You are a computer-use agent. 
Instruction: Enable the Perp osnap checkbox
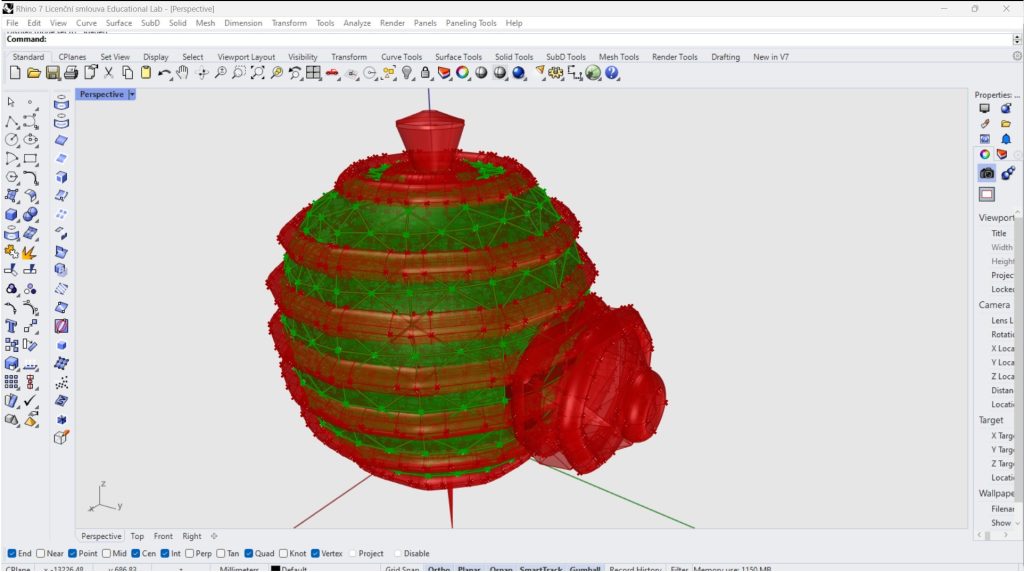pyautogui.click(x=189, y=554)
